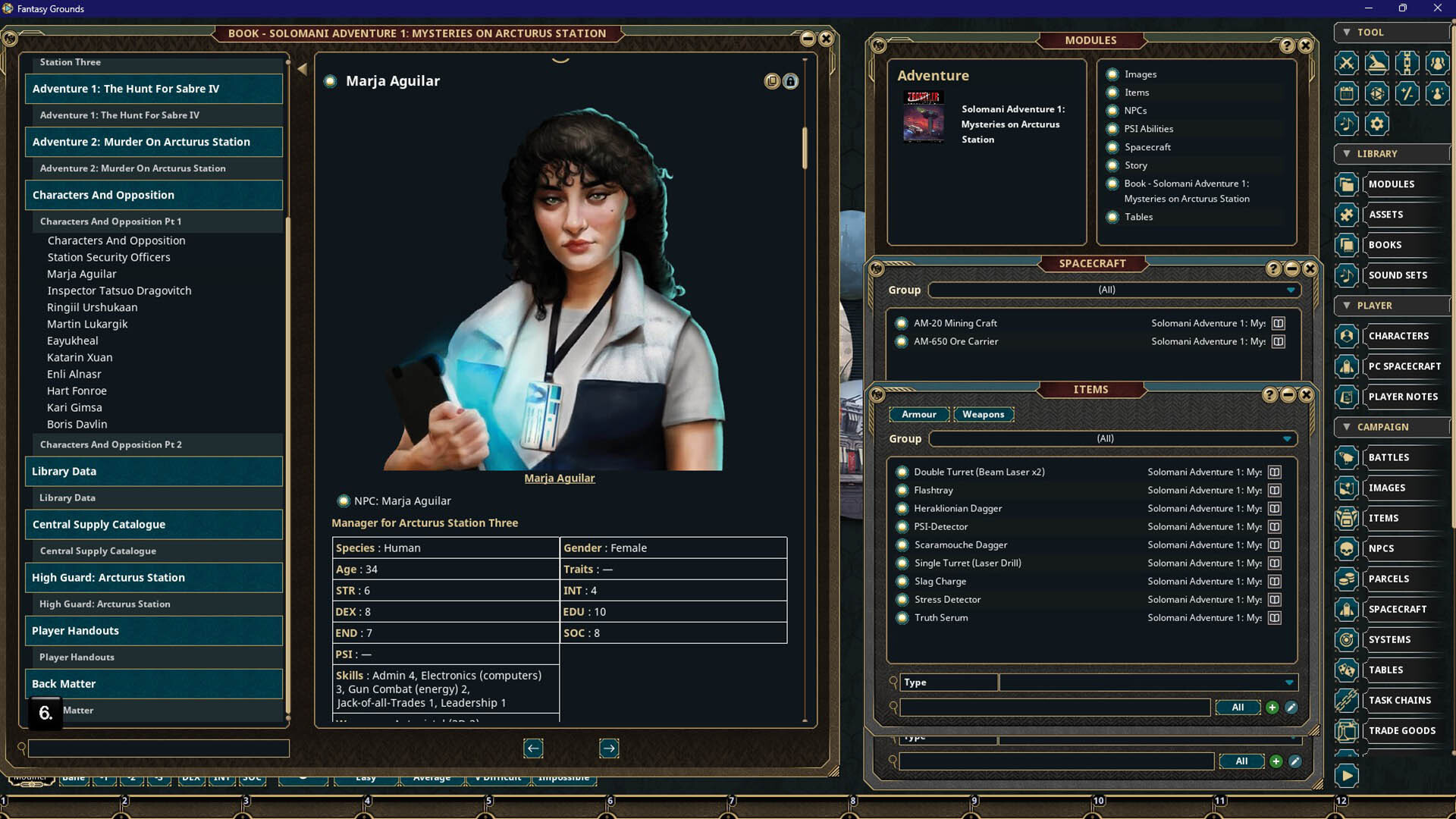This screenshot has height=819, width=1456.
Task: Open the Options gear tool icon
Action: [x=1378, y=124]
